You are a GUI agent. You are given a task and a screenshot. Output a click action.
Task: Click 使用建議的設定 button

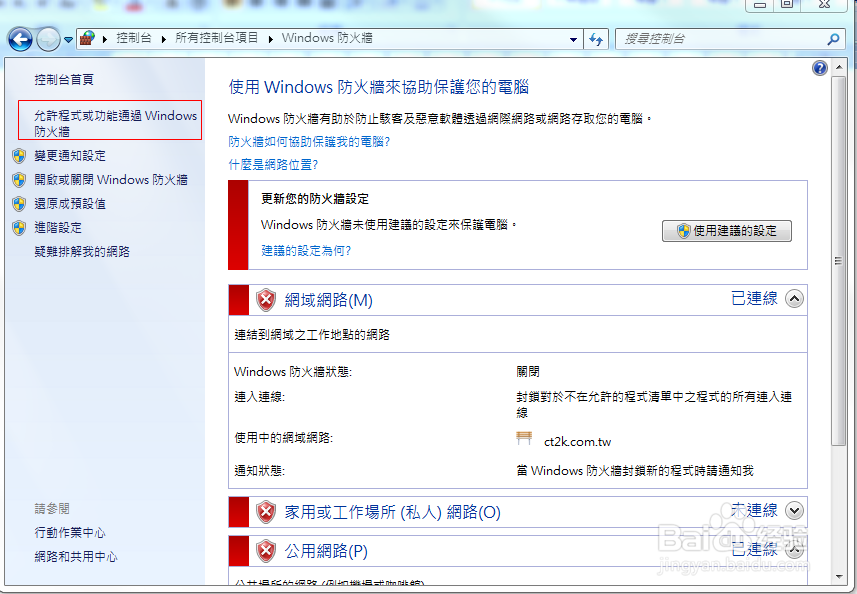[726, 231]
